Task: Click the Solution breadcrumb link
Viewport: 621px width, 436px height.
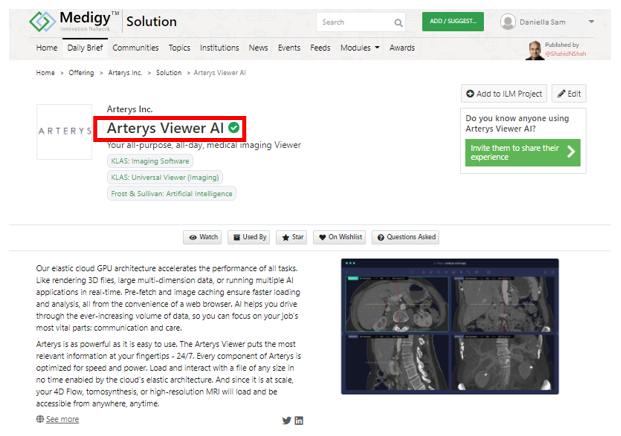Action: pyautogui.click(x=169, y=73)
